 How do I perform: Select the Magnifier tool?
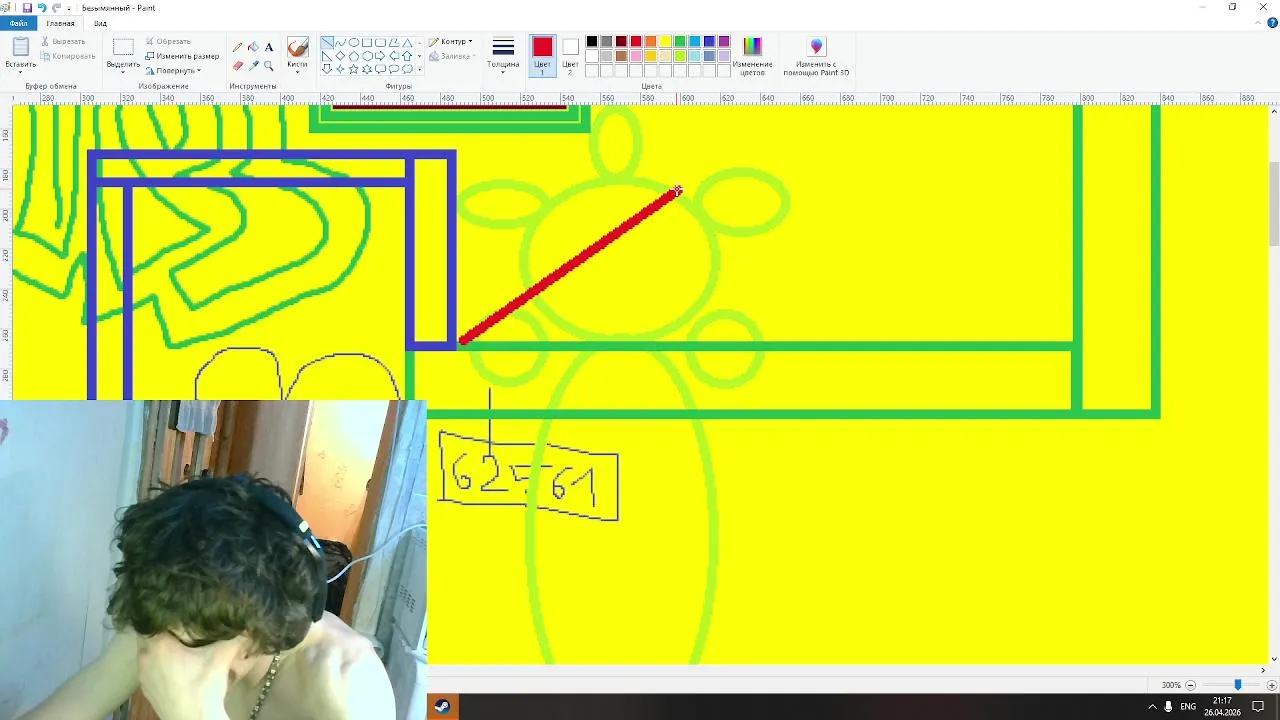pos(269,65)
